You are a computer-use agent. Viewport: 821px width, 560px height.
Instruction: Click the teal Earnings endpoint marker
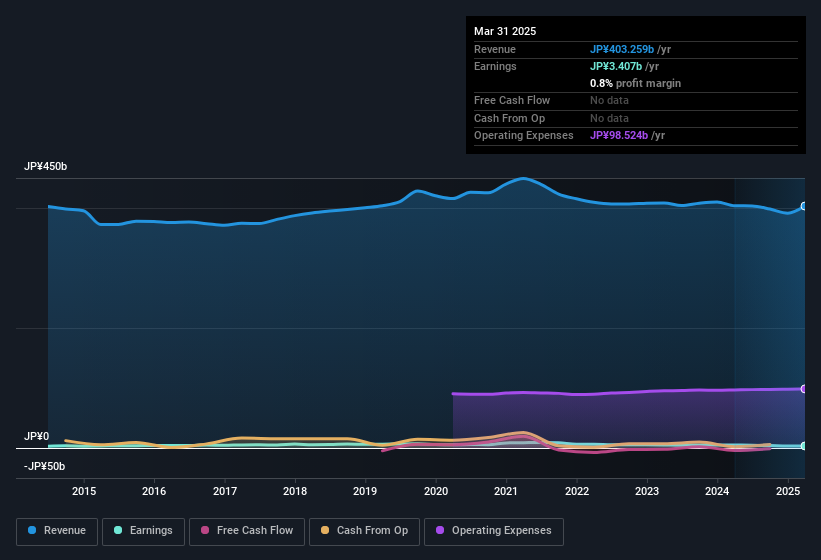tap(804, 446)
